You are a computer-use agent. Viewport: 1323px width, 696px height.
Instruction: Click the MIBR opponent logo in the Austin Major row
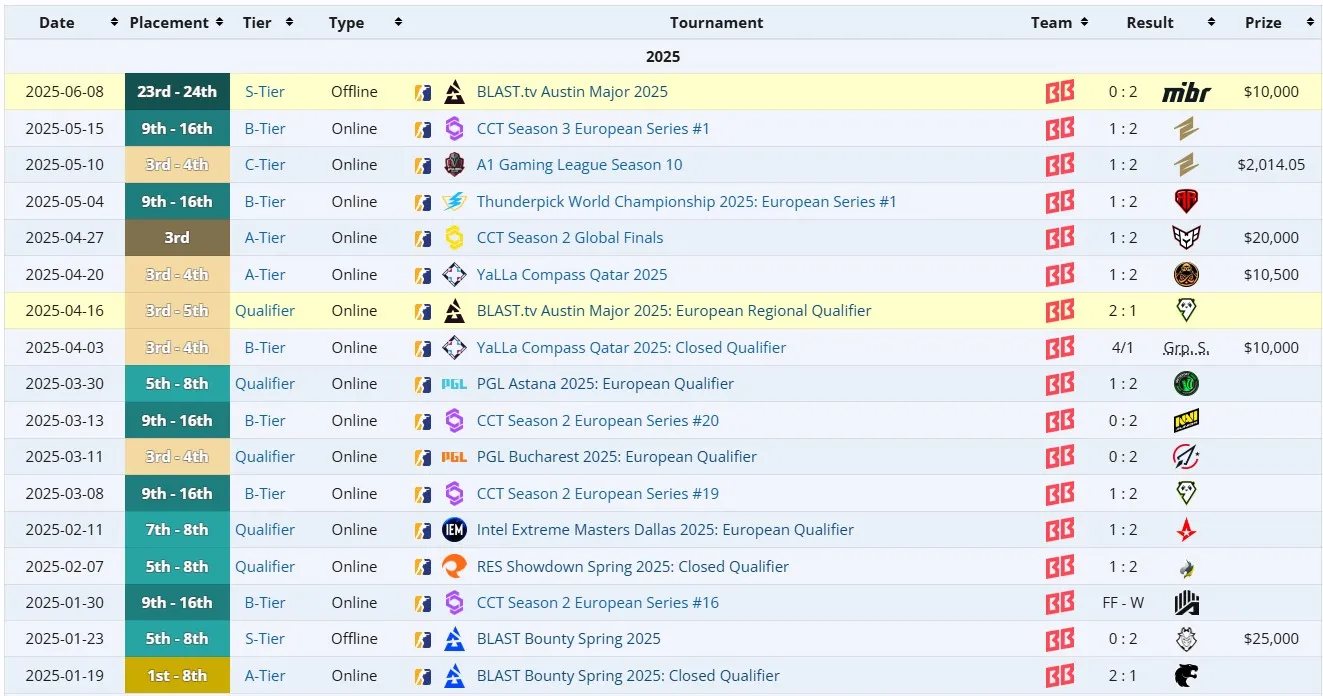[x=1186, y=92]
